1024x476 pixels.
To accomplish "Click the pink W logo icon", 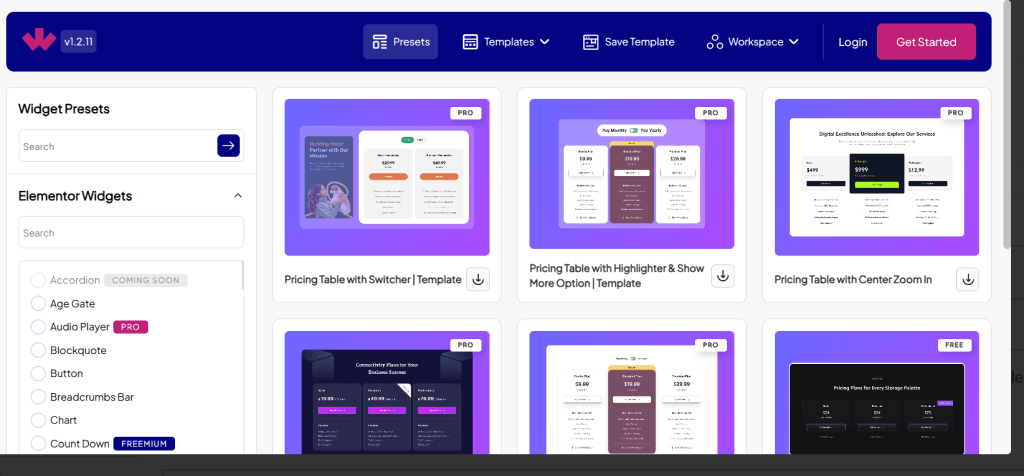I will 39,41.
